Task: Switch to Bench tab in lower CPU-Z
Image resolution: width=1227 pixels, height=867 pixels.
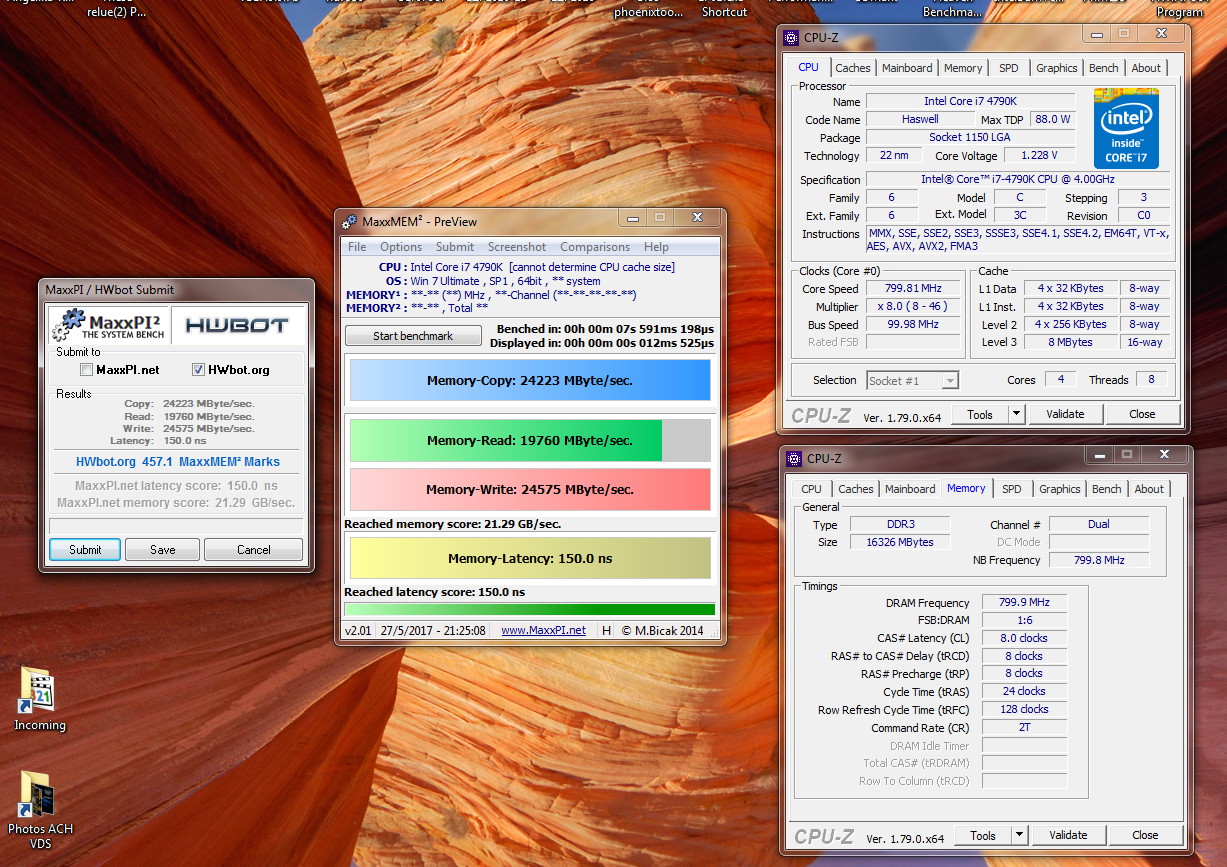Action: tap(1107, 489)
